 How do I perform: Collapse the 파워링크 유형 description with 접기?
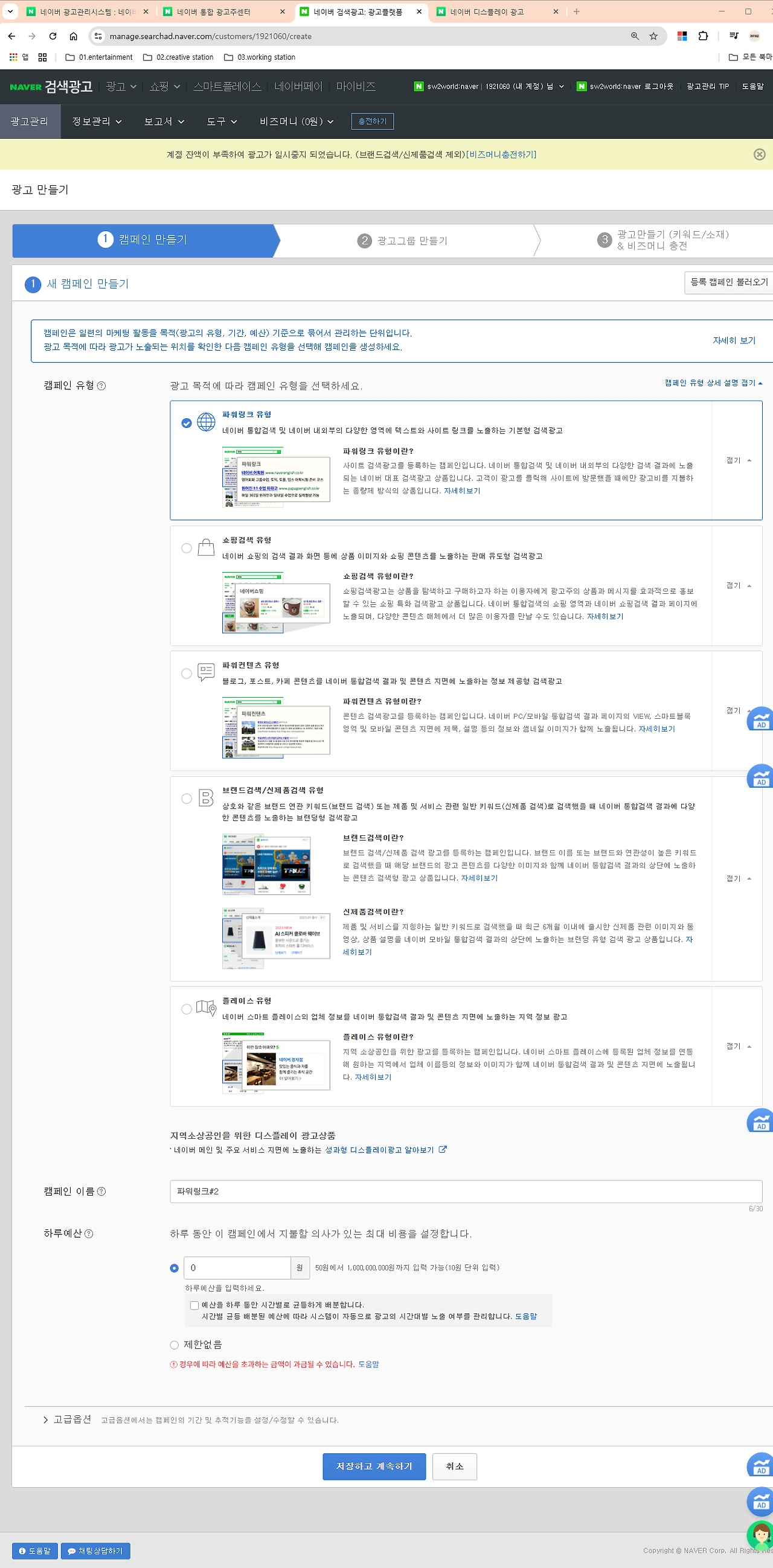739,461
